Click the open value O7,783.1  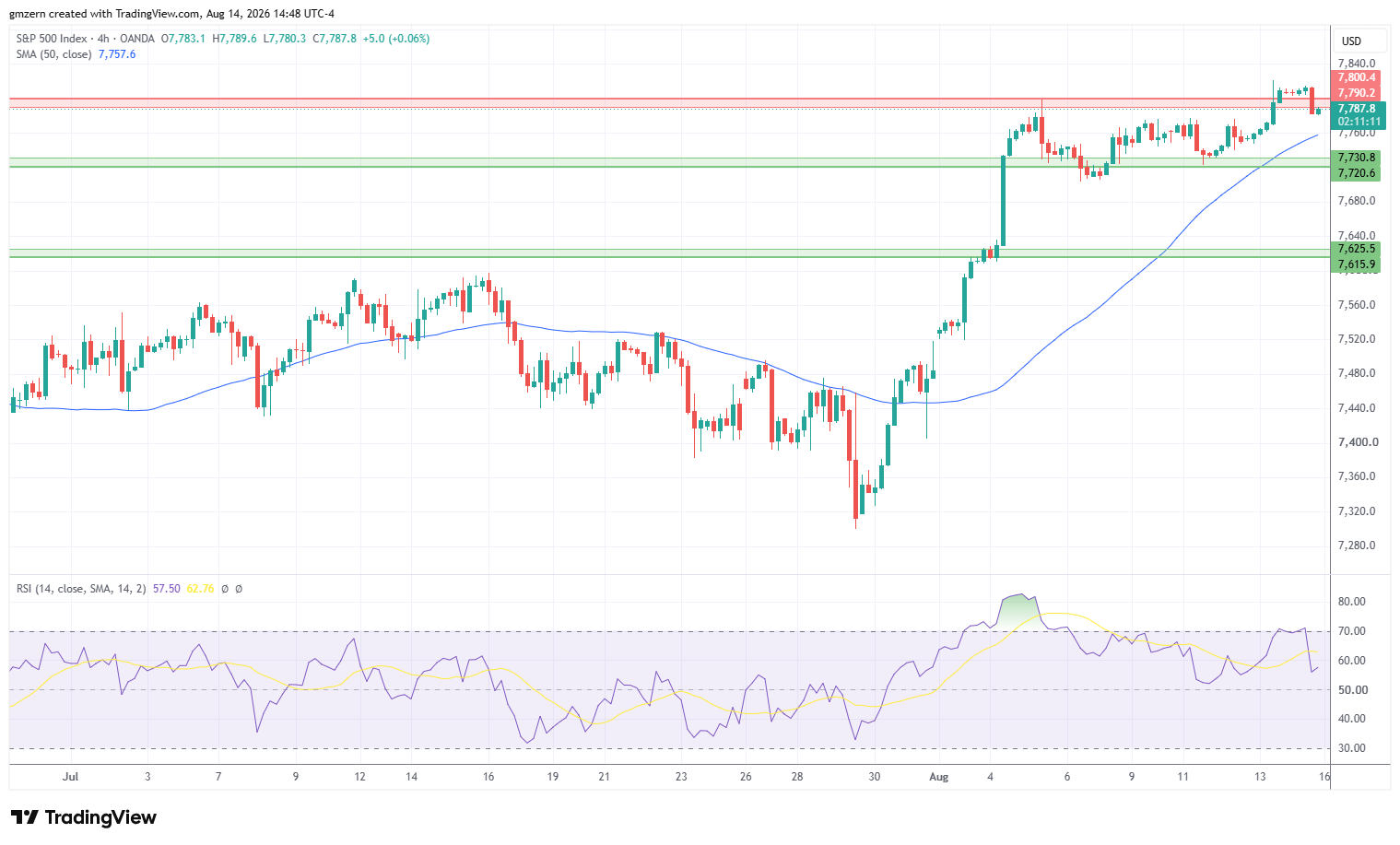[183, 39]
